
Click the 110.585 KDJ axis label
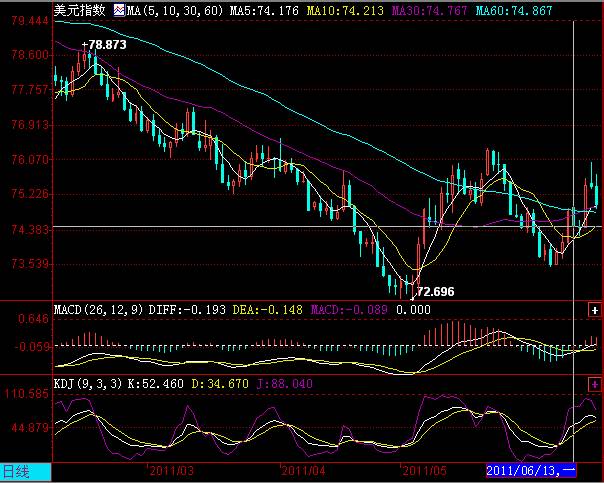pyautogui.click(x=27, y=394)
